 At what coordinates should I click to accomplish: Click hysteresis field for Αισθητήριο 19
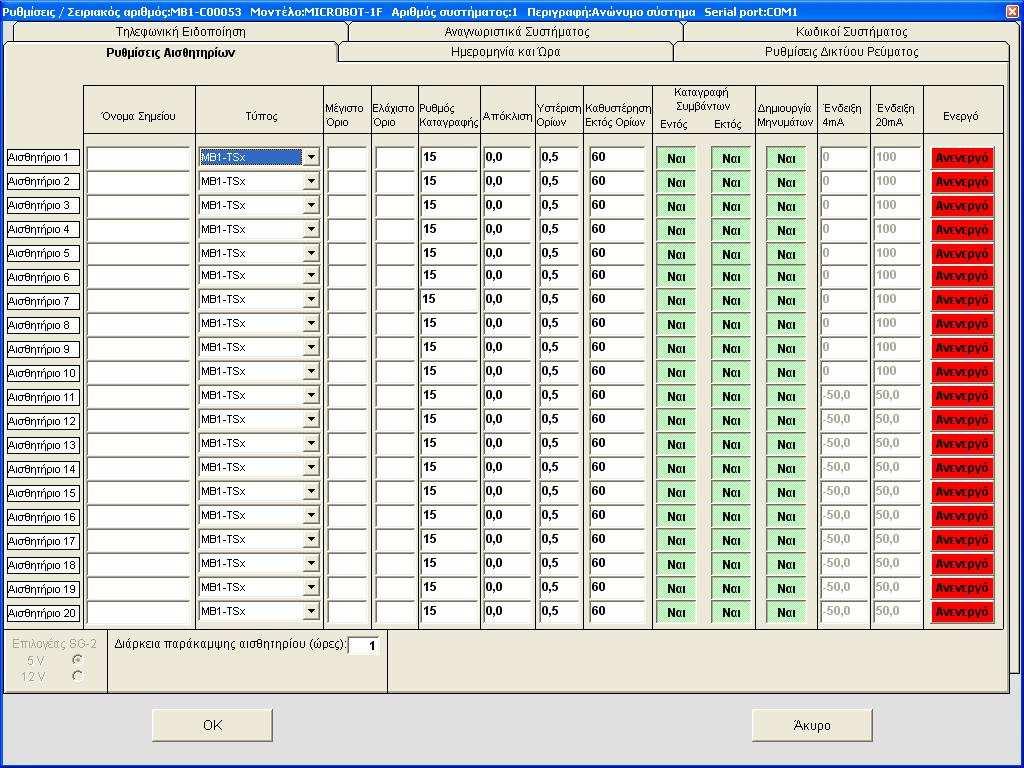560,587
